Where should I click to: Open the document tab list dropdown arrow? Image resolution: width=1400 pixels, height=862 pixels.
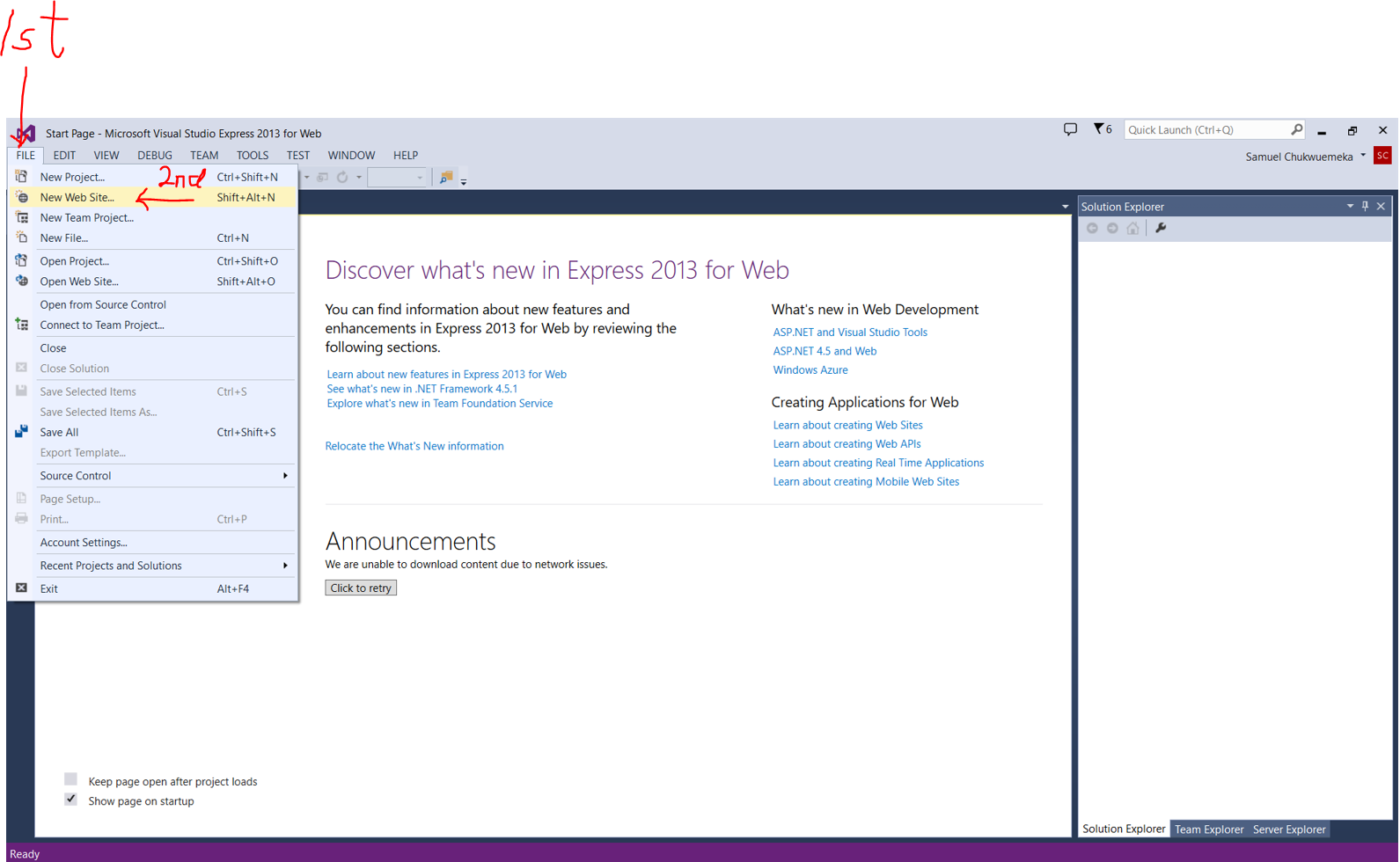[1065, 208]
